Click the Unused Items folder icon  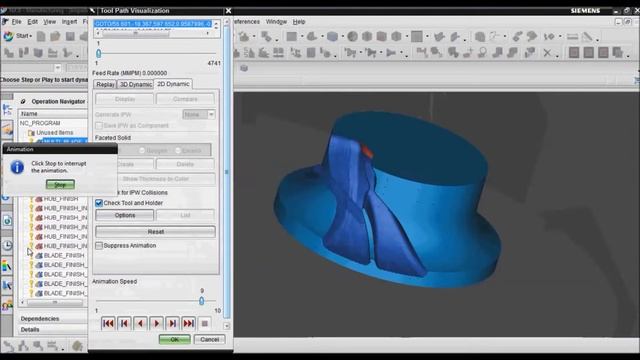point(31,133)
